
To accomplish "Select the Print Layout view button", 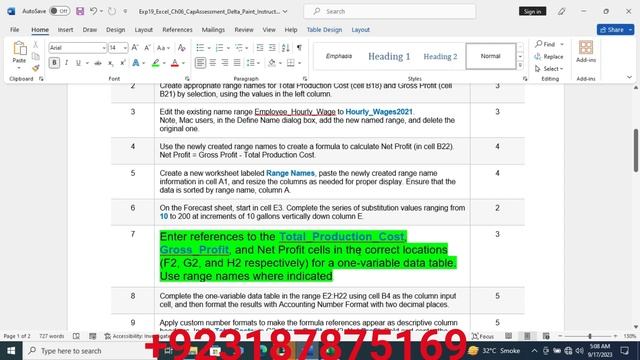I will point(527,336).
